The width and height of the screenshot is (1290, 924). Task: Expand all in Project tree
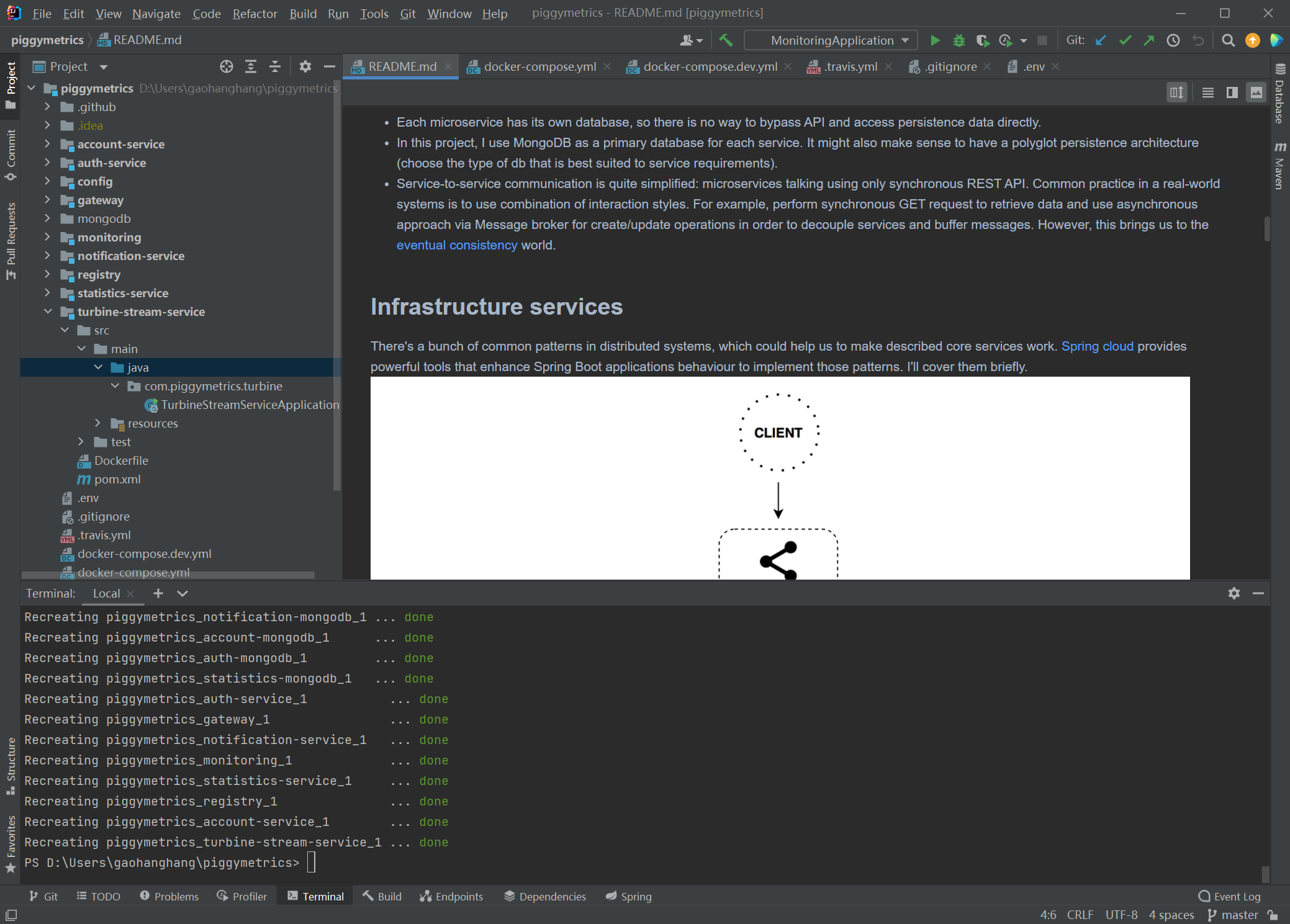point(251,66)
